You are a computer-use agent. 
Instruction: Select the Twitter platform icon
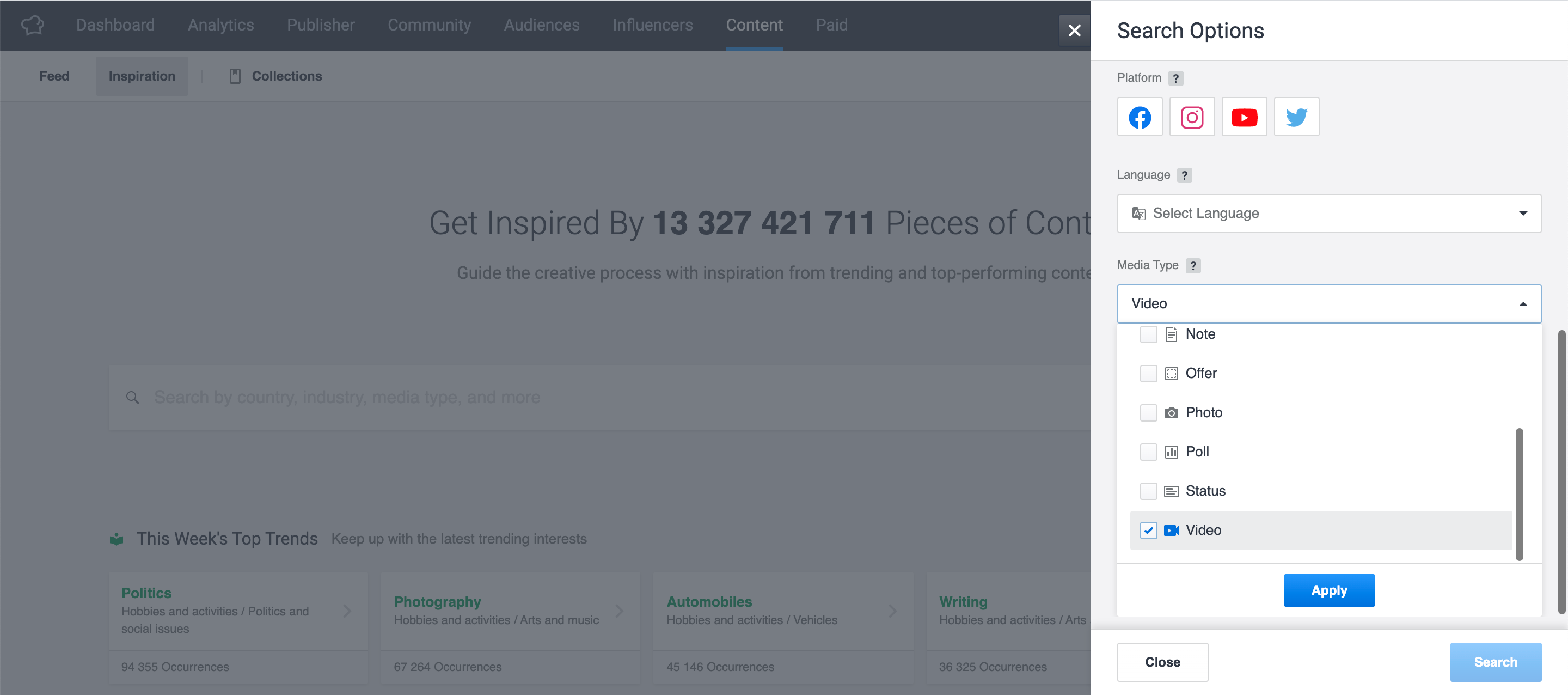(x=1296, y=117)
